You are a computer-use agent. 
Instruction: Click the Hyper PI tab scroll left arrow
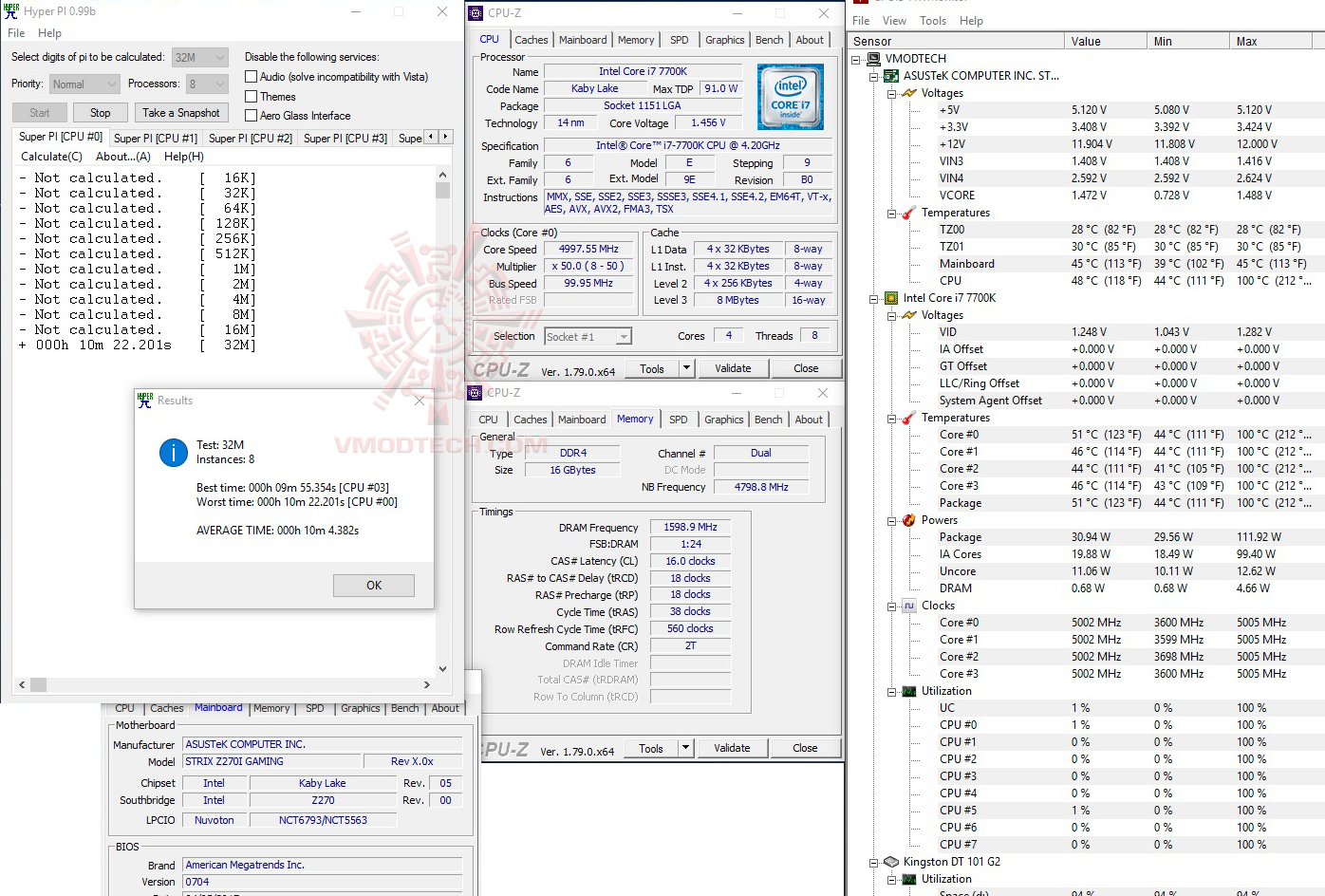(431, 137)
